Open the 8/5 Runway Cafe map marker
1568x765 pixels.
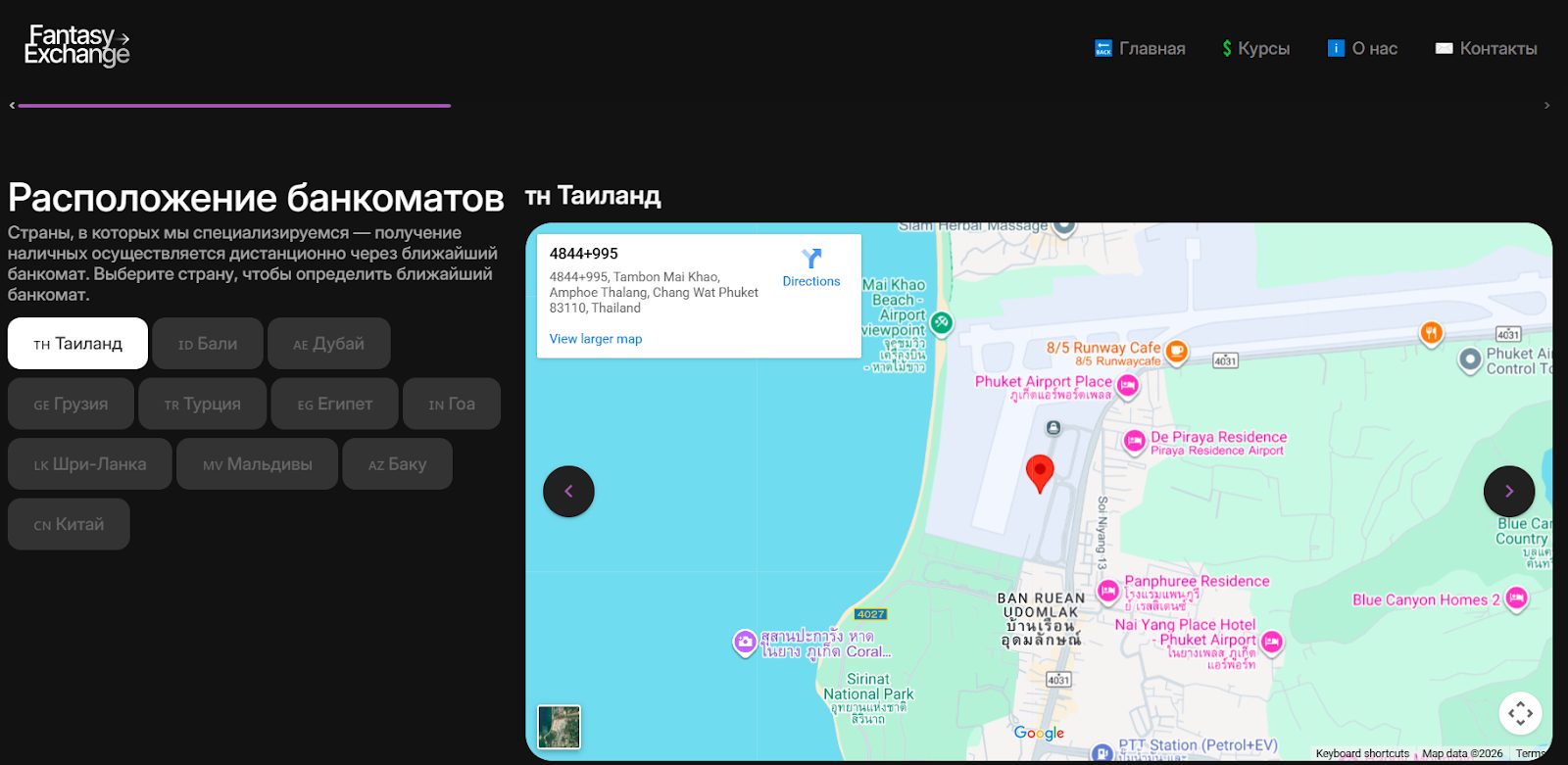(x=1176, y=351)
